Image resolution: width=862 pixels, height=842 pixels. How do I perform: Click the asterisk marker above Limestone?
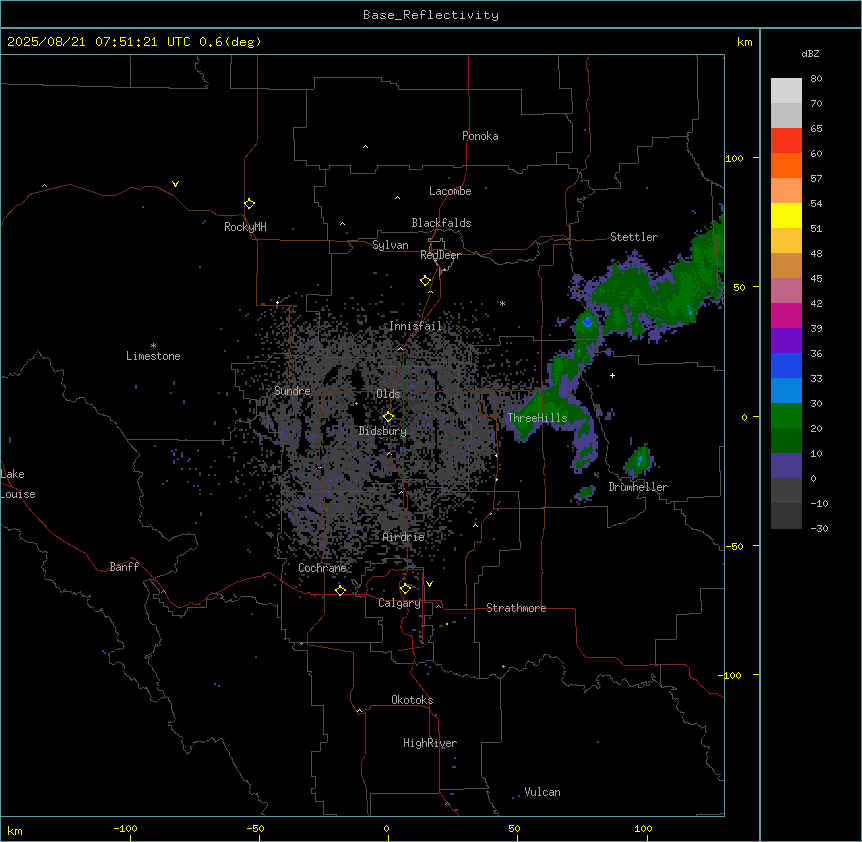click(153, 346)
